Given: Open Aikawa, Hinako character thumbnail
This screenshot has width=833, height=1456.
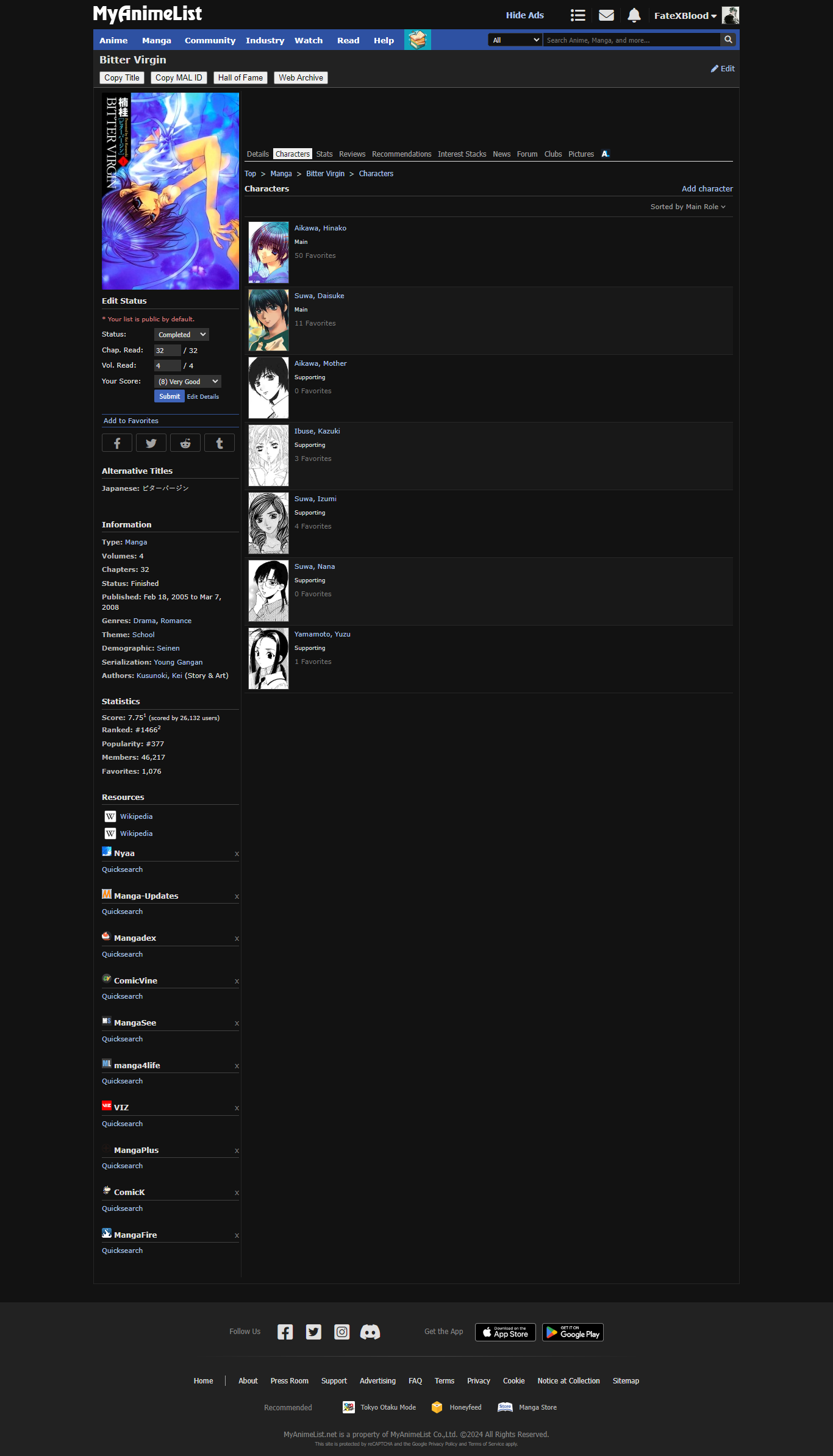Looking at the screenshot, I should click(268, 252).
